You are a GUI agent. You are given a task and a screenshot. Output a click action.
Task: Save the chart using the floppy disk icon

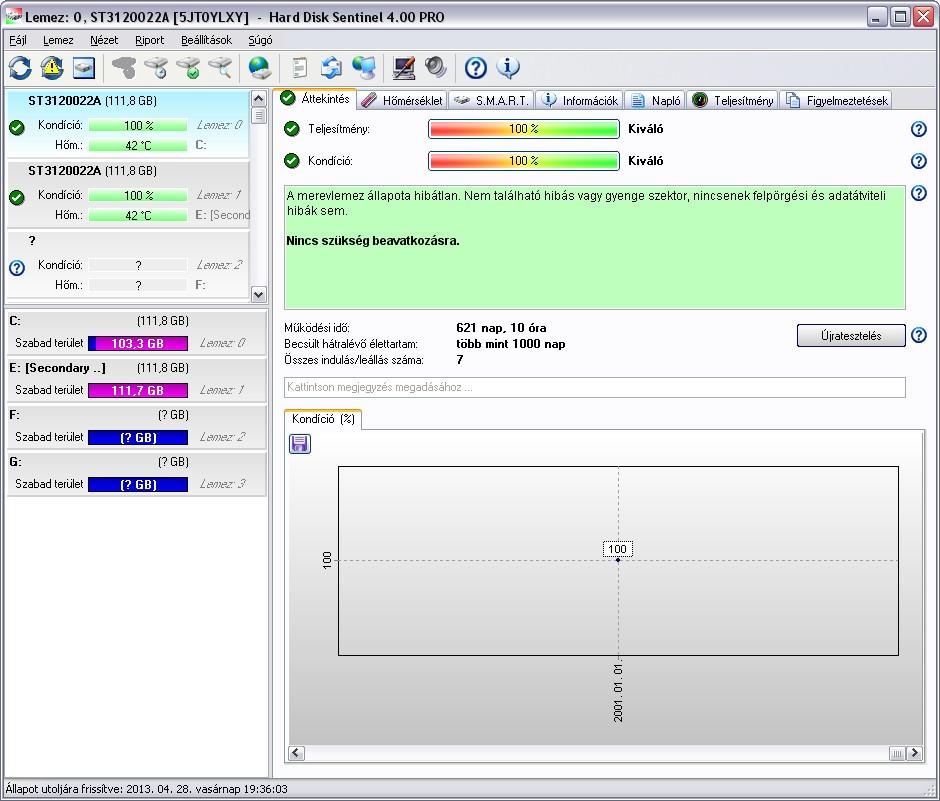[x=300, y=444]
